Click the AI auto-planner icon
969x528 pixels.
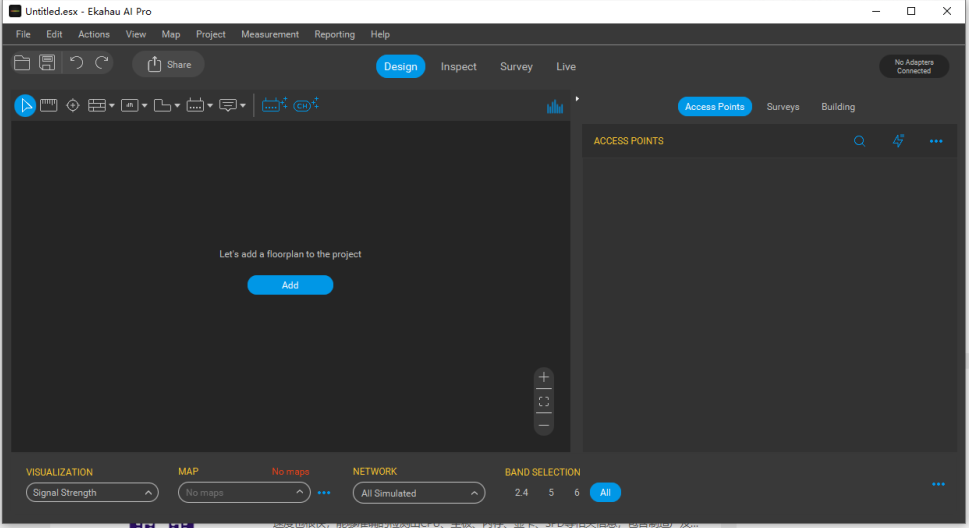click(x=274, y=105)
